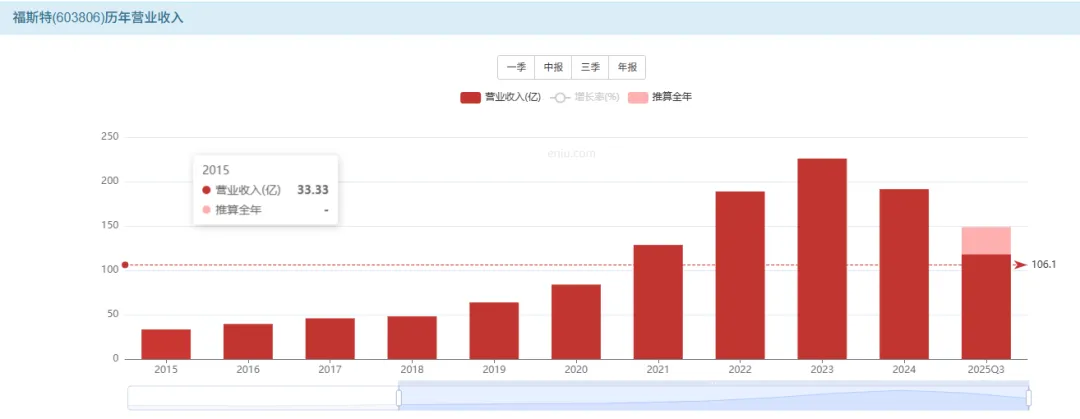
Task: Toggle the 推算全年 legend series
Action: point(660,98)
